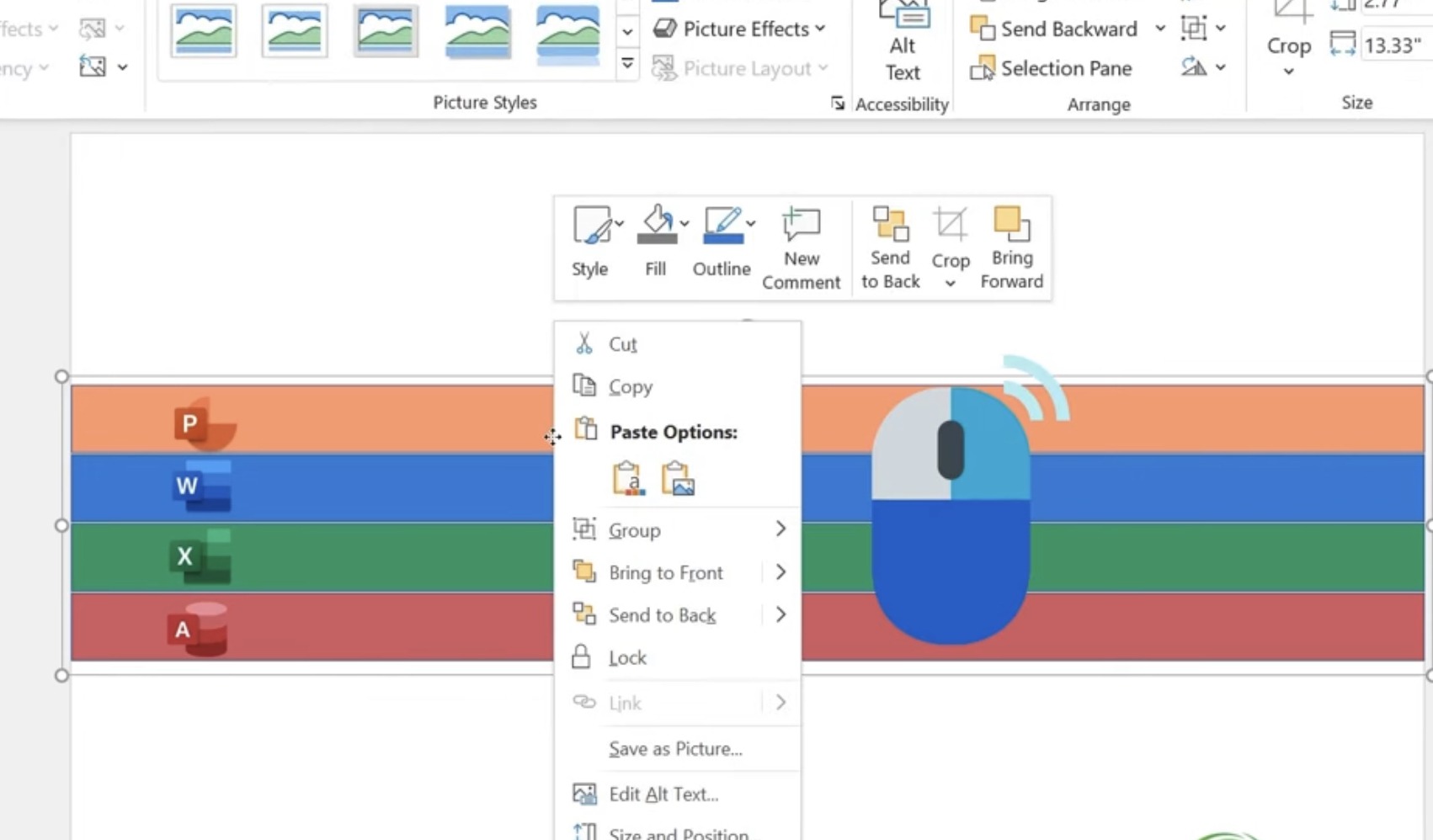This screenshot has height=840, width=1433.
Task: Click the Width size icon beside 13.33"
Action: (1342, 45)
